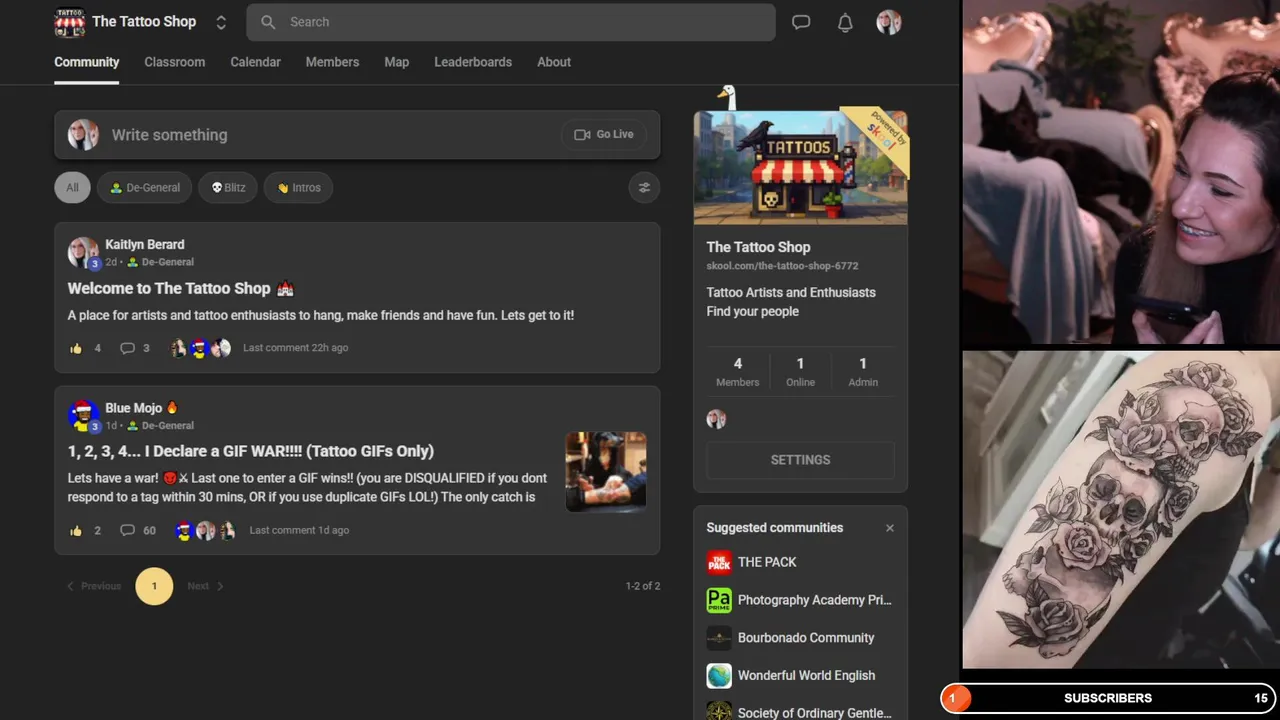1280x720 pixels.
Task: View the 1 Online count
Action: coord(800,371)
